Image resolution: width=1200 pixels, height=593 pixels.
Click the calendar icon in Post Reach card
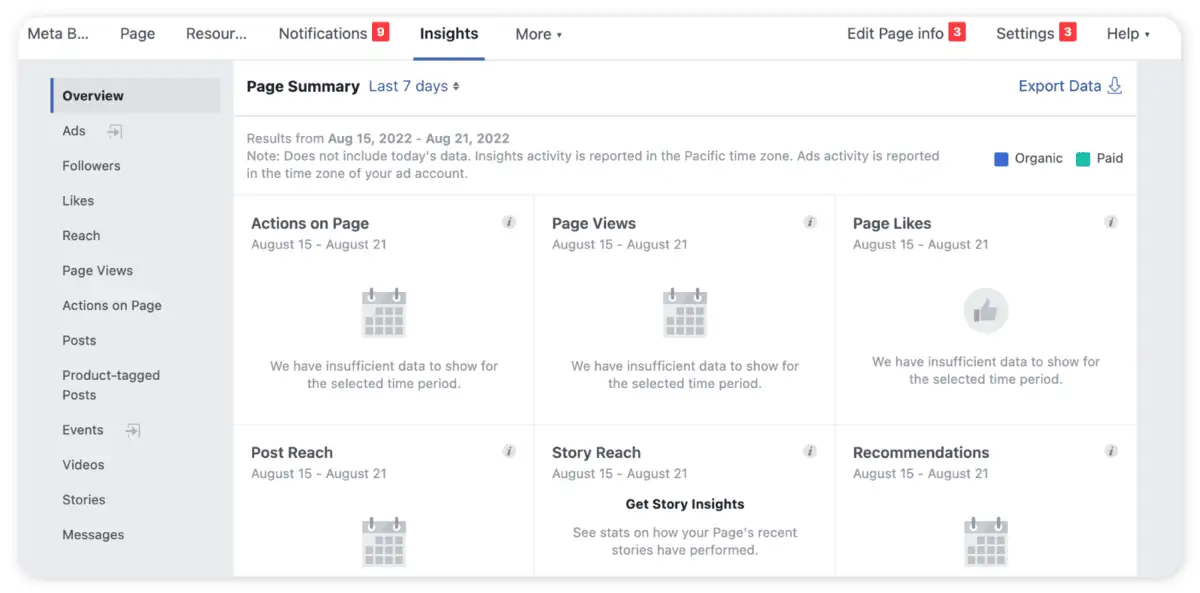[x=384, y=543]
